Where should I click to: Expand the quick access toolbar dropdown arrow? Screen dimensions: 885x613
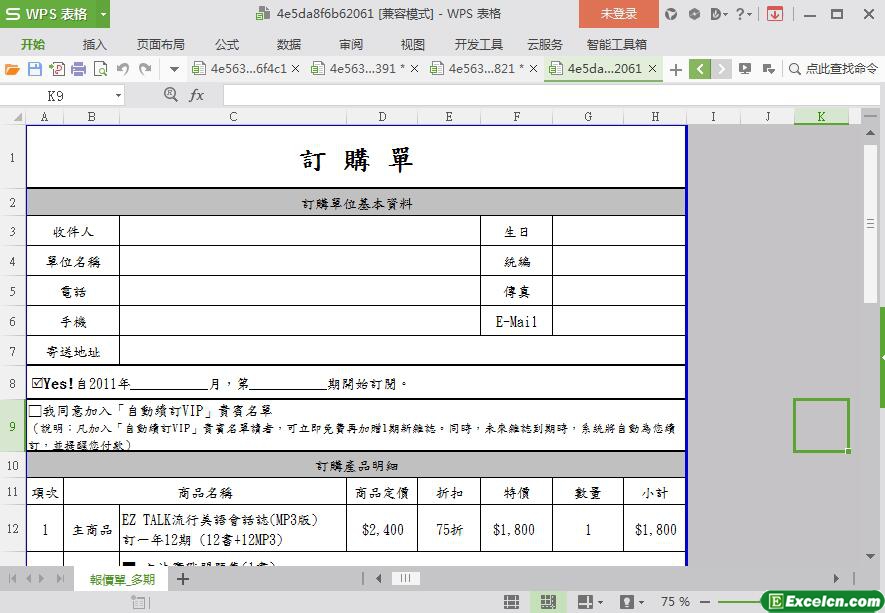174,69
